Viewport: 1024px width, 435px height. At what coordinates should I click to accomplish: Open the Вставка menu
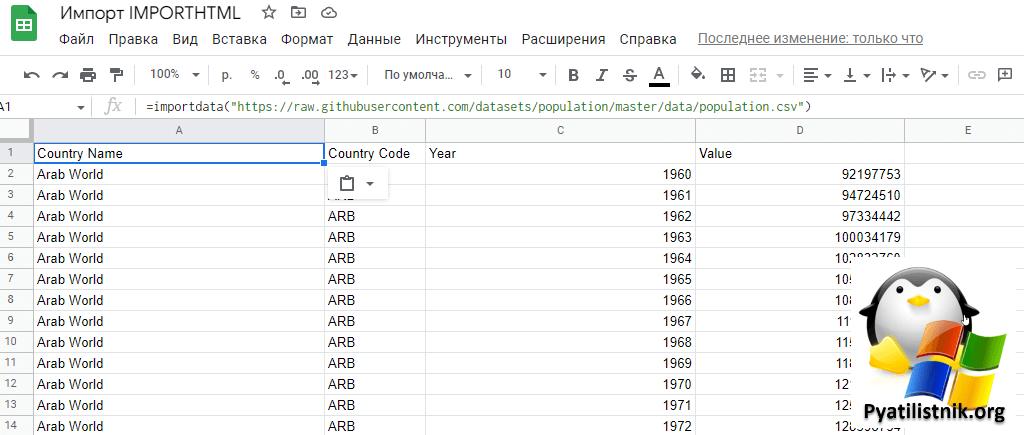click(x=239, y=40)
